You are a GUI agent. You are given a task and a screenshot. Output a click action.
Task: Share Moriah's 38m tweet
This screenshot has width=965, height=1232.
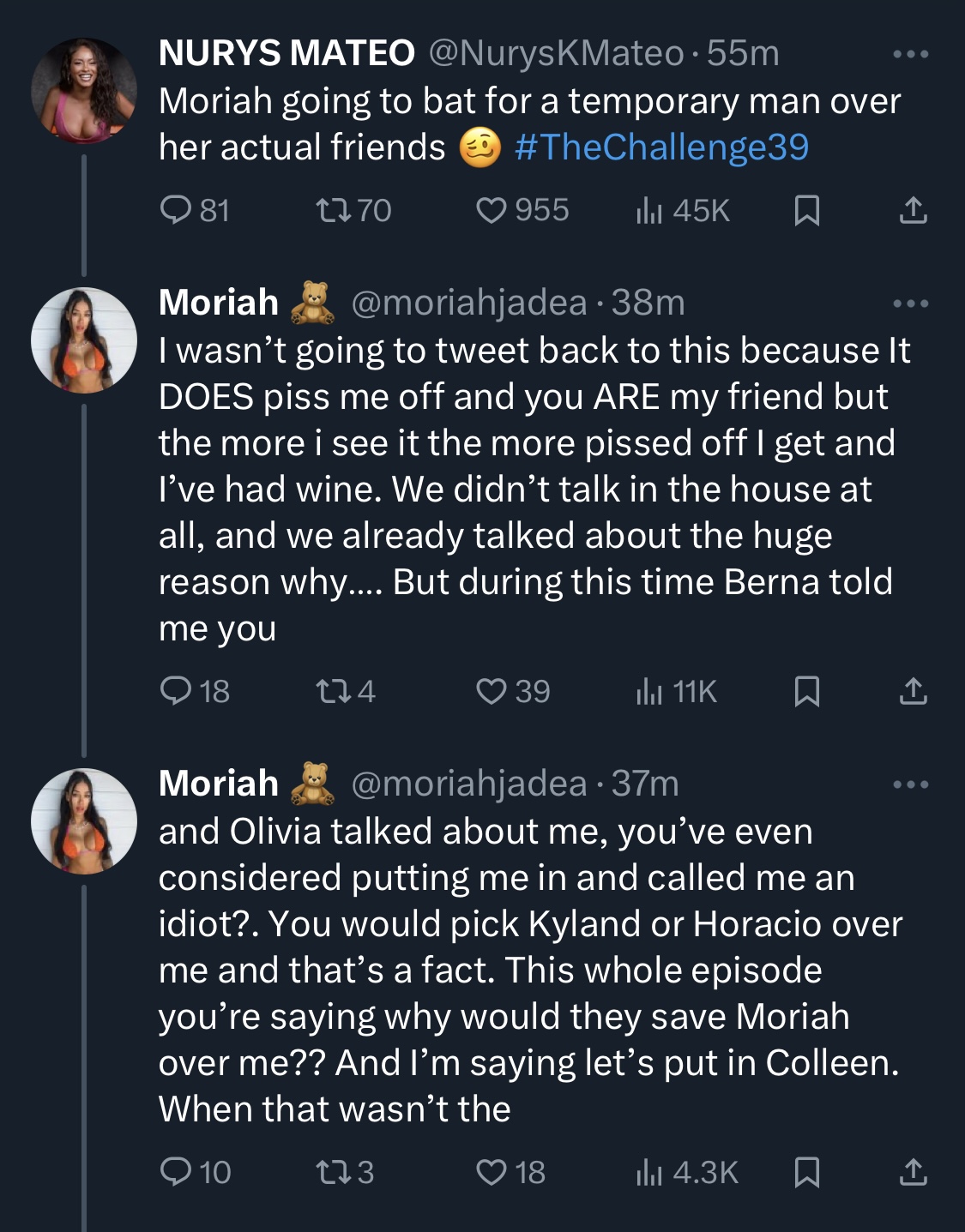[913, 691]
